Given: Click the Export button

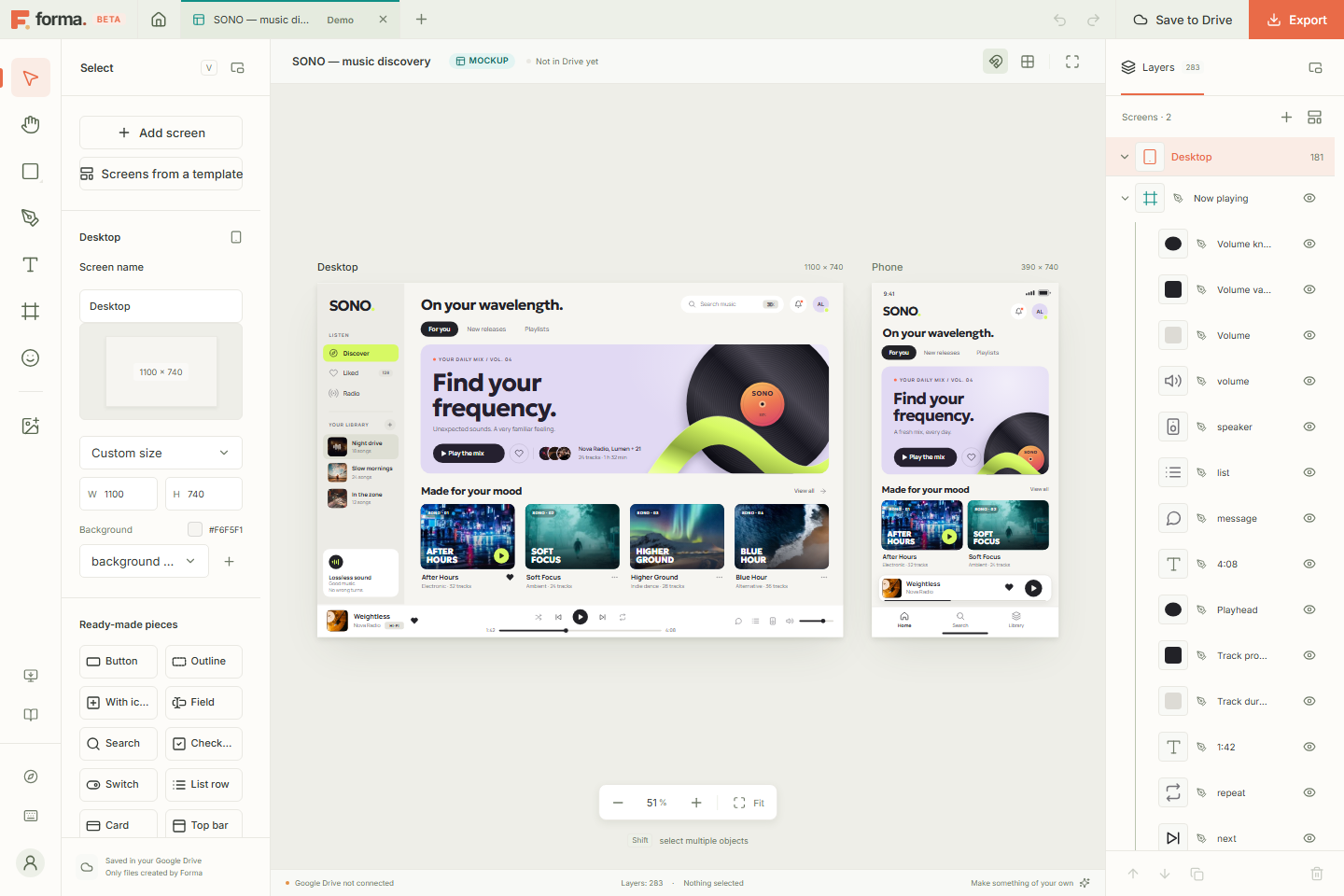Looking at the screenshot, I should coord(1296,20).
